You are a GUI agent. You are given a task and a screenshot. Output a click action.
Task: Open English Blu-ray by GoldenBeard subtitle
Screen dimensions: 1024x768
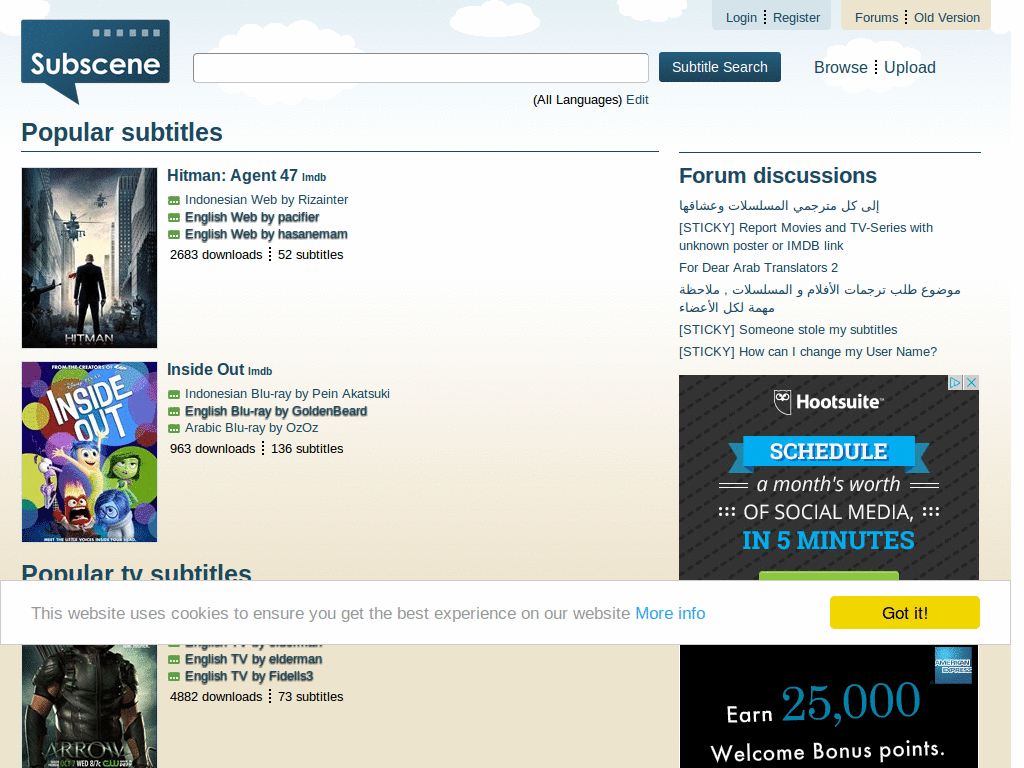276,411
